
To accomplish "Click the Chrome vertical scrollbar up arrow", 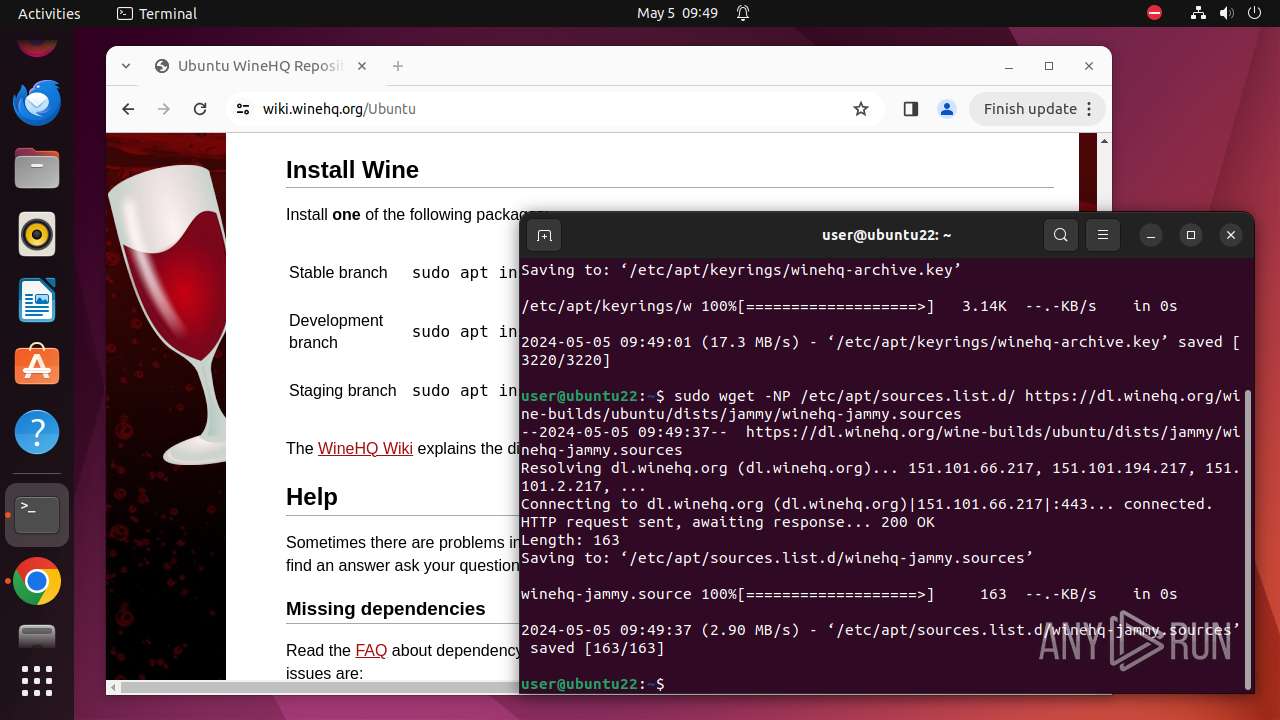I will (x=1104, y=141).
